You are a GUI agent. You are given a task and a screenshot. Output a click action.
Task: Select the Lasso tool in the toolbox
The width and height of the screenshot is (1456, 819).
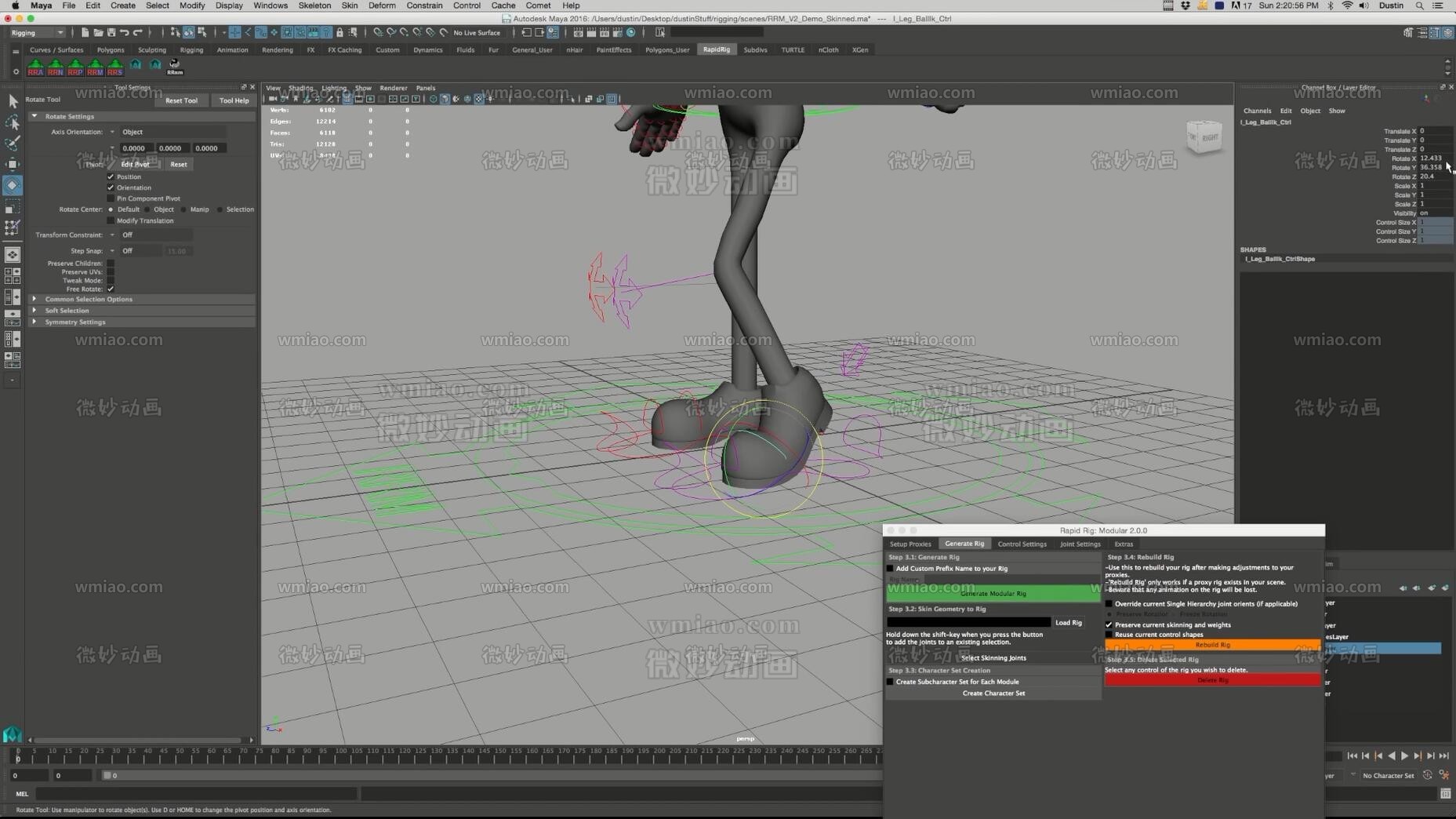[13, 122]
